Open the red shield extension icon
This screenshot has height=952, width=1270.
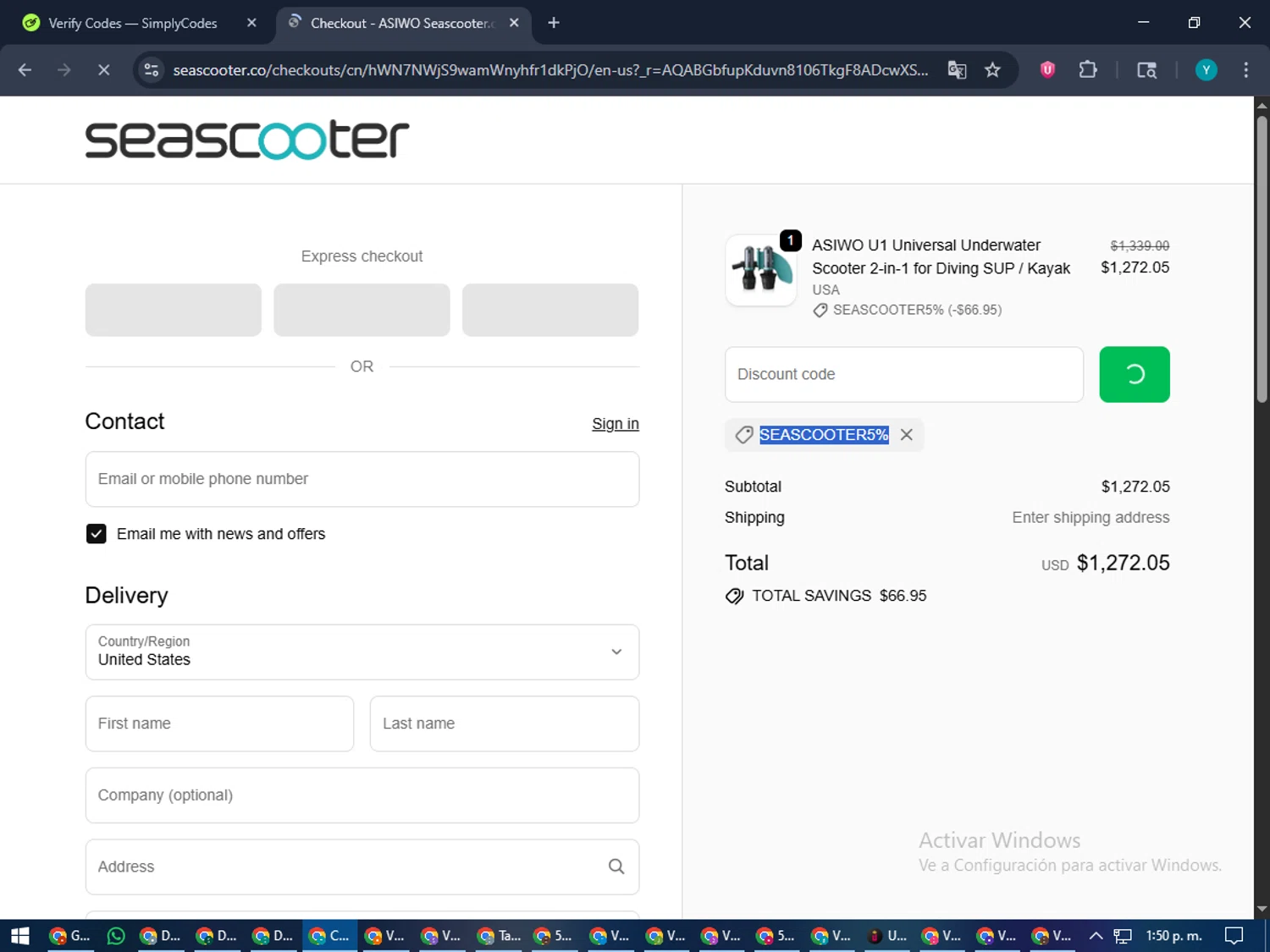[1047, 70]
